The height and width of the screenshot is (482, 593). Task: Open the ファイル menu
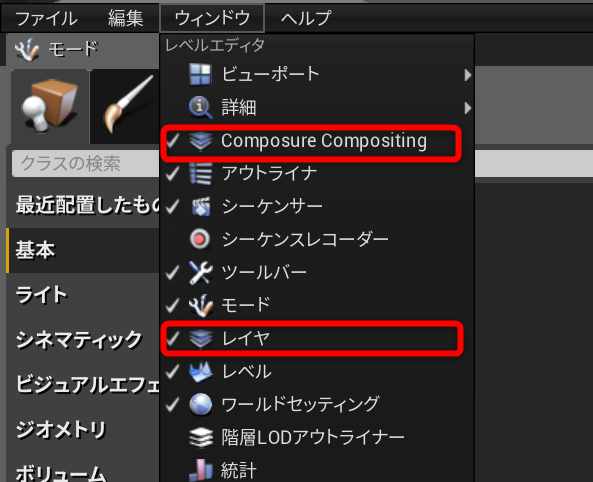tap(46, 18)
